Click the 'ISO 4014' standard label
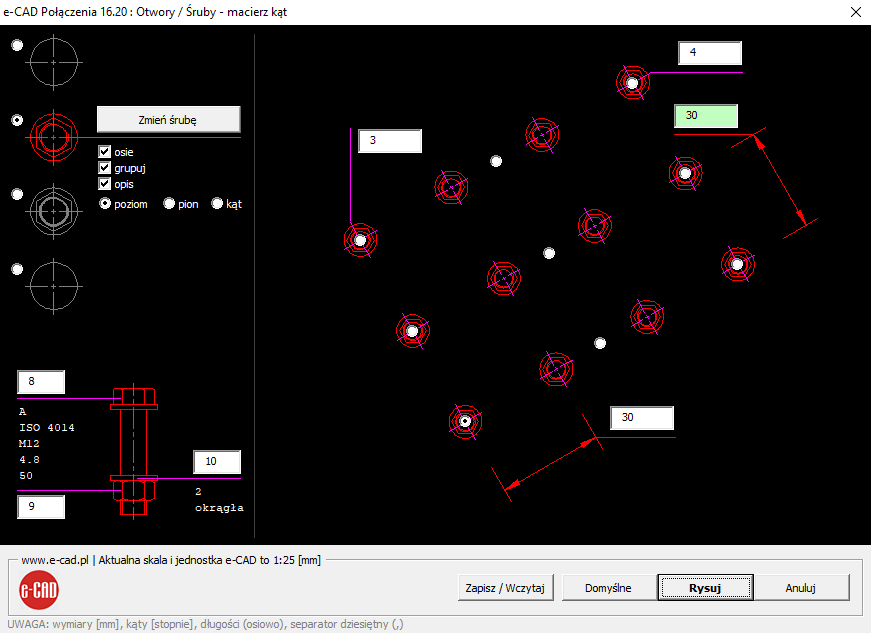Screen dimensions: 871x633 [x=47, y=428]
